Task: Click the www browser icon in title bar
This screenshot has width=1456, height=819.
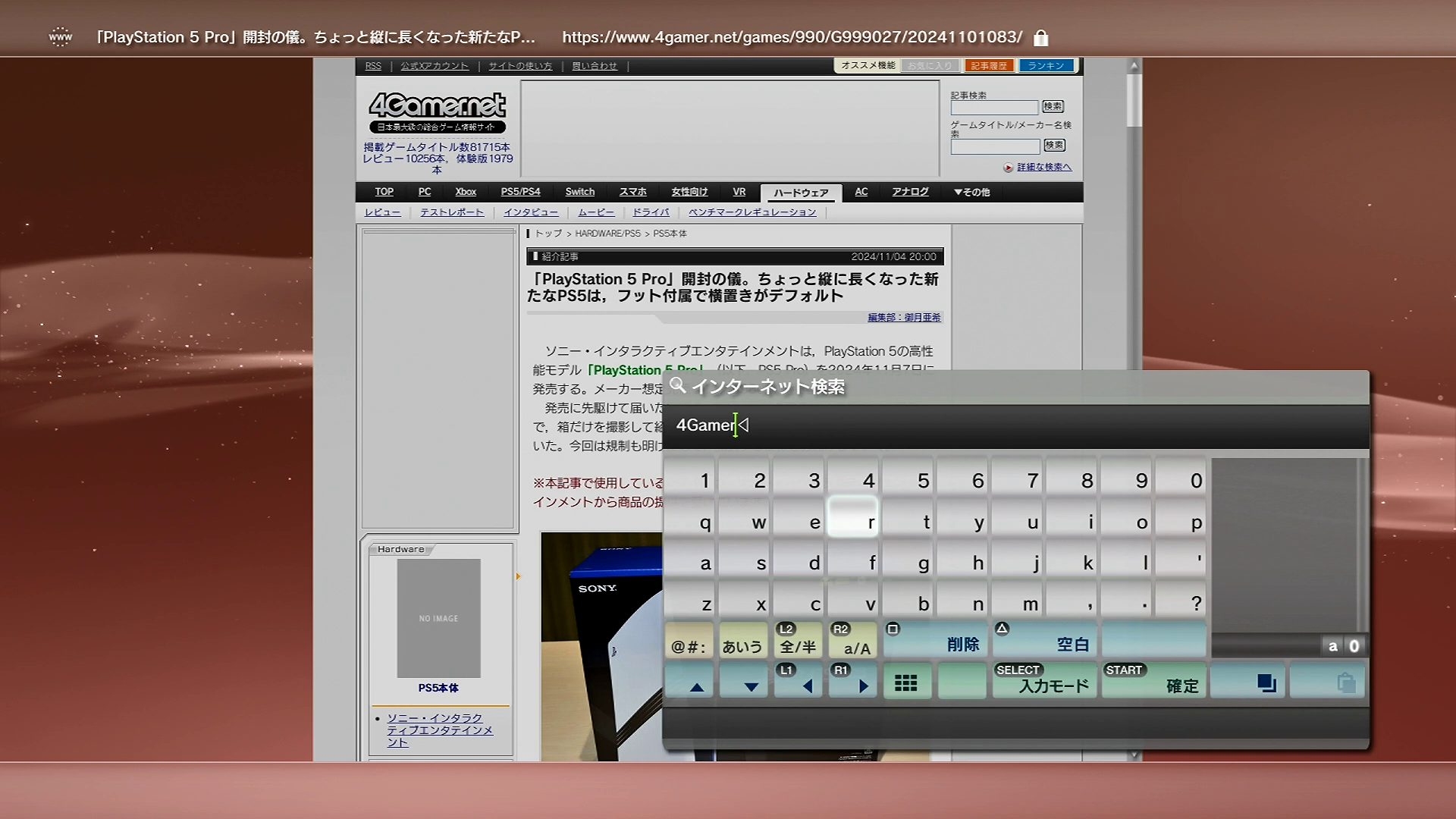Action: (61, 36)
